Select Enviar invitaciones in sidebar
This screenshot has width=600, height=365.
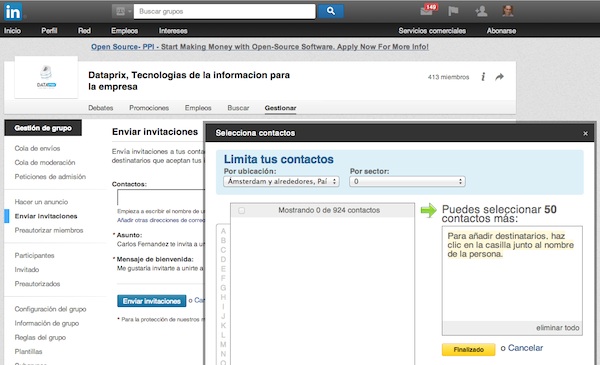coord(46,216)
